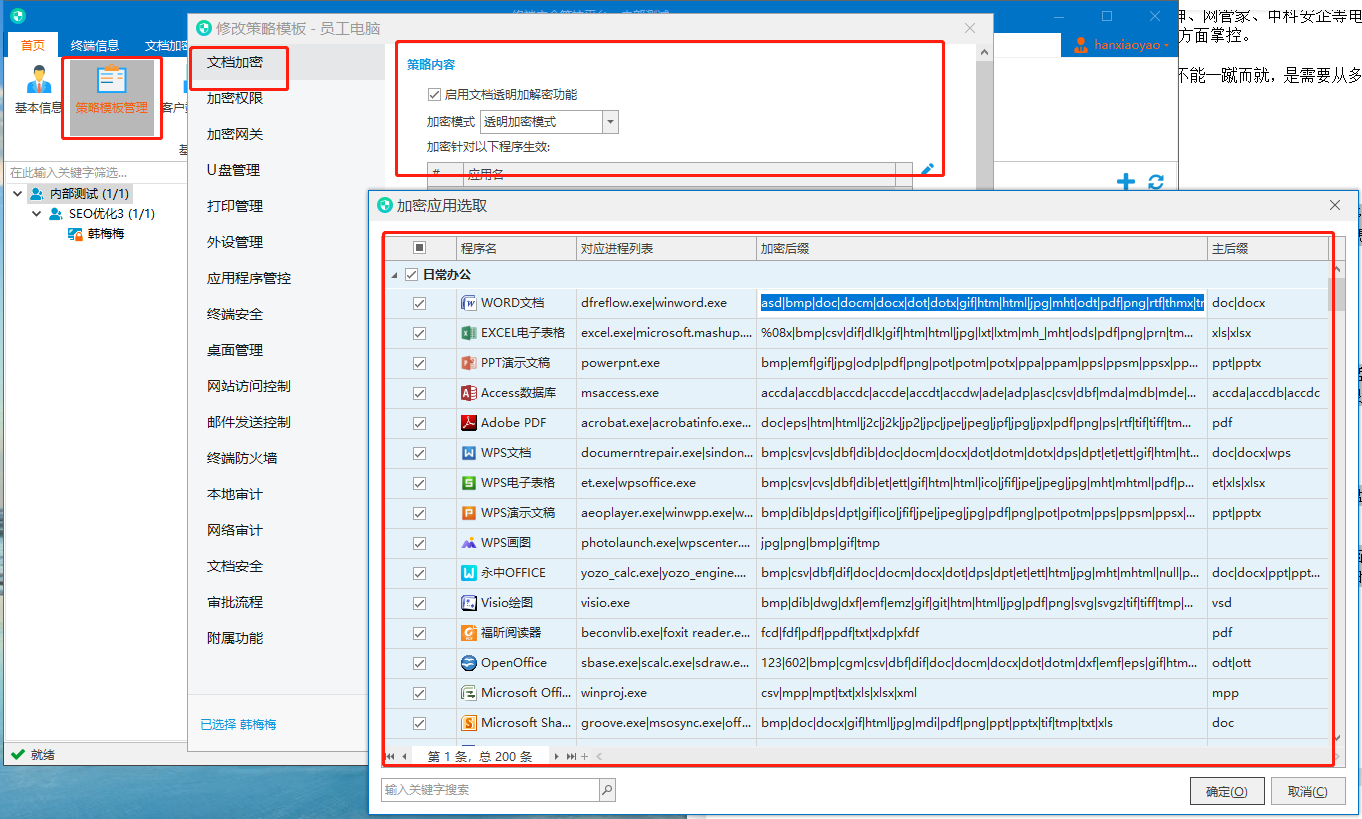Select the winproj.exe process cell

tap(666, 693)
